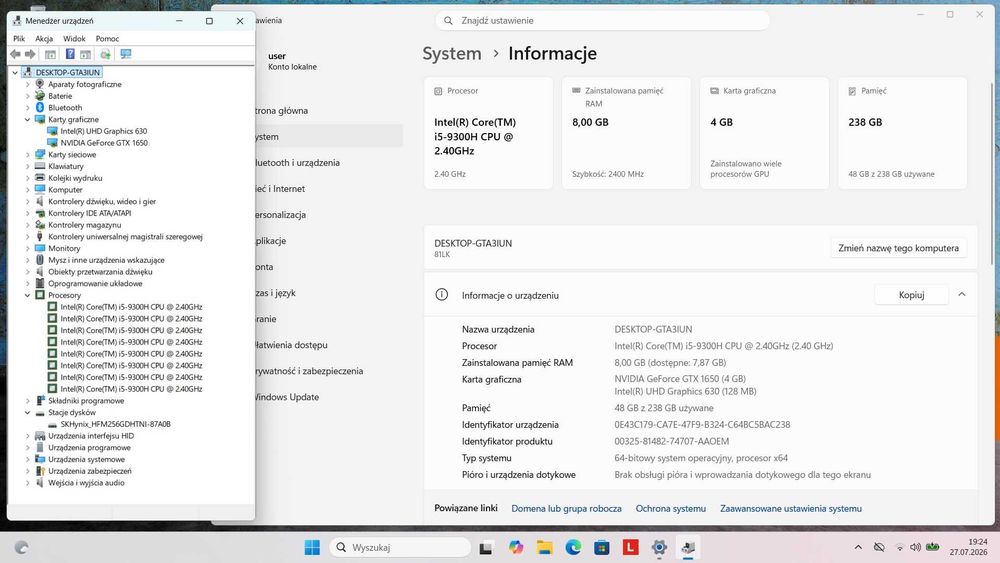
Task: Click the blue Help icon in Device Manager toolbar
Action: coord(70,54)
